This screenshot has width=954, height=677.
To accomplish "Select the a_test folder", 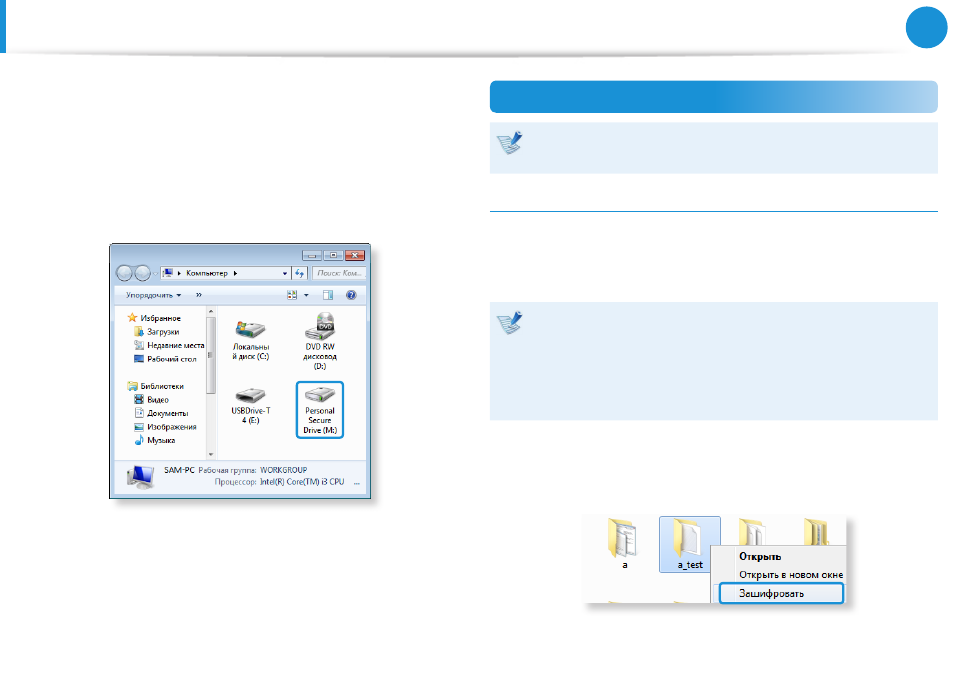I will (x=690, y=544).
